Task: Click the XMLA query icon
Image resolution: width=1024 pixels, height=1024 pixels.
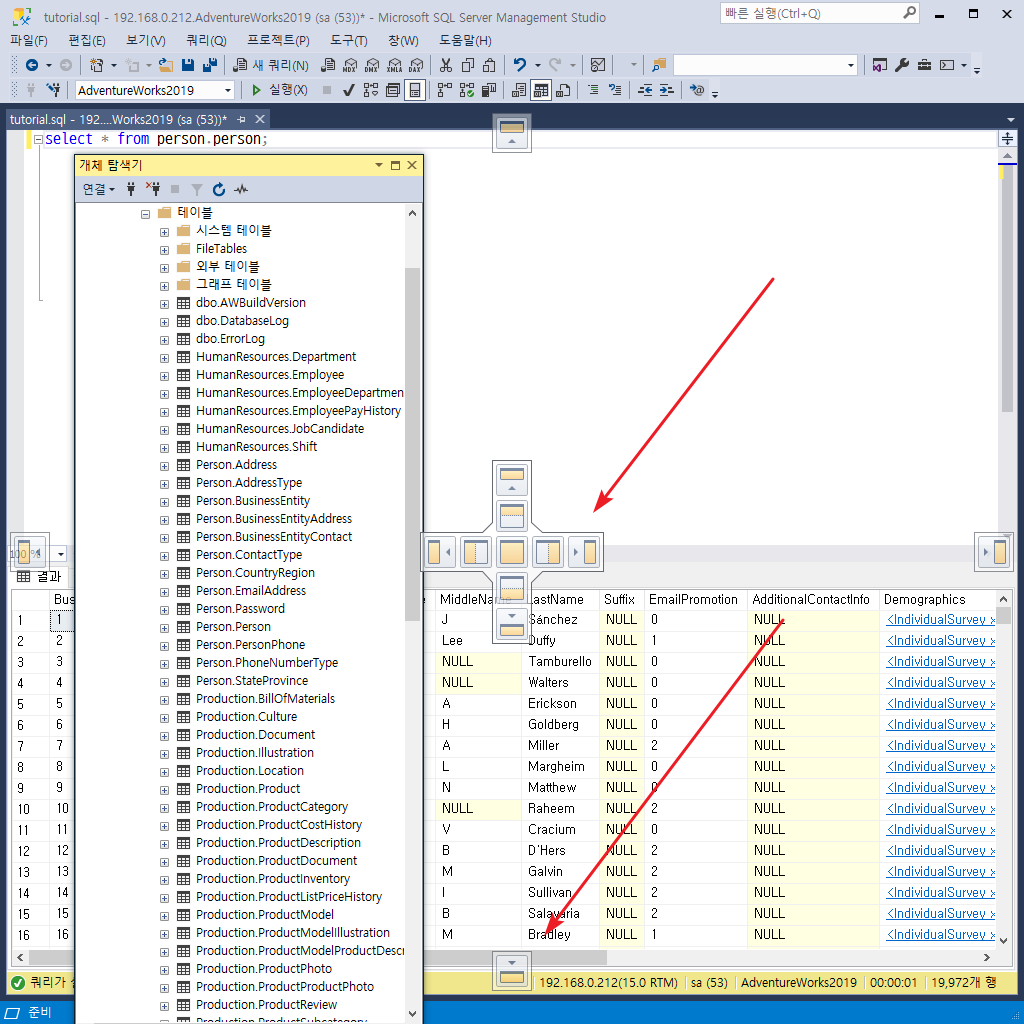Action: (x=394, y=65)
